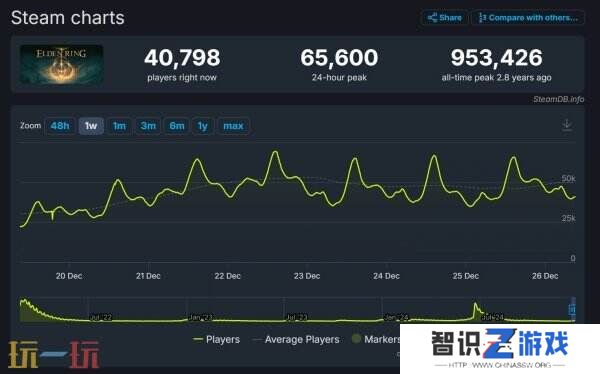Set chart zoom to 6m
The height and width of the screenshot is (374, 600).
pyautogui.click(x=177, y=126)
